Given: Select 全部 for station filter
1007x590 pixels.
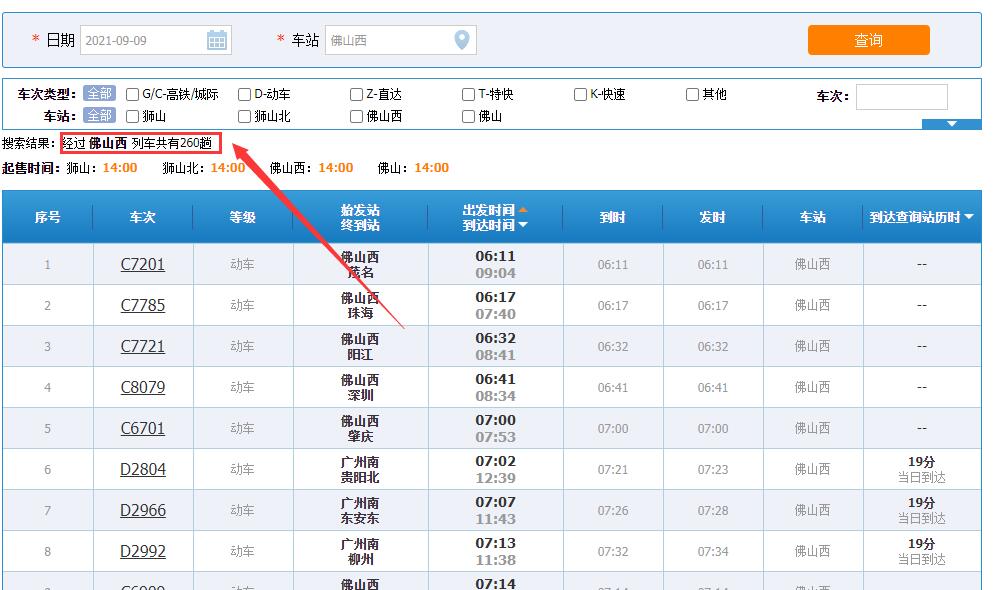Looking at the screenshot, I should pyautogui.click(x=99, y=116).
